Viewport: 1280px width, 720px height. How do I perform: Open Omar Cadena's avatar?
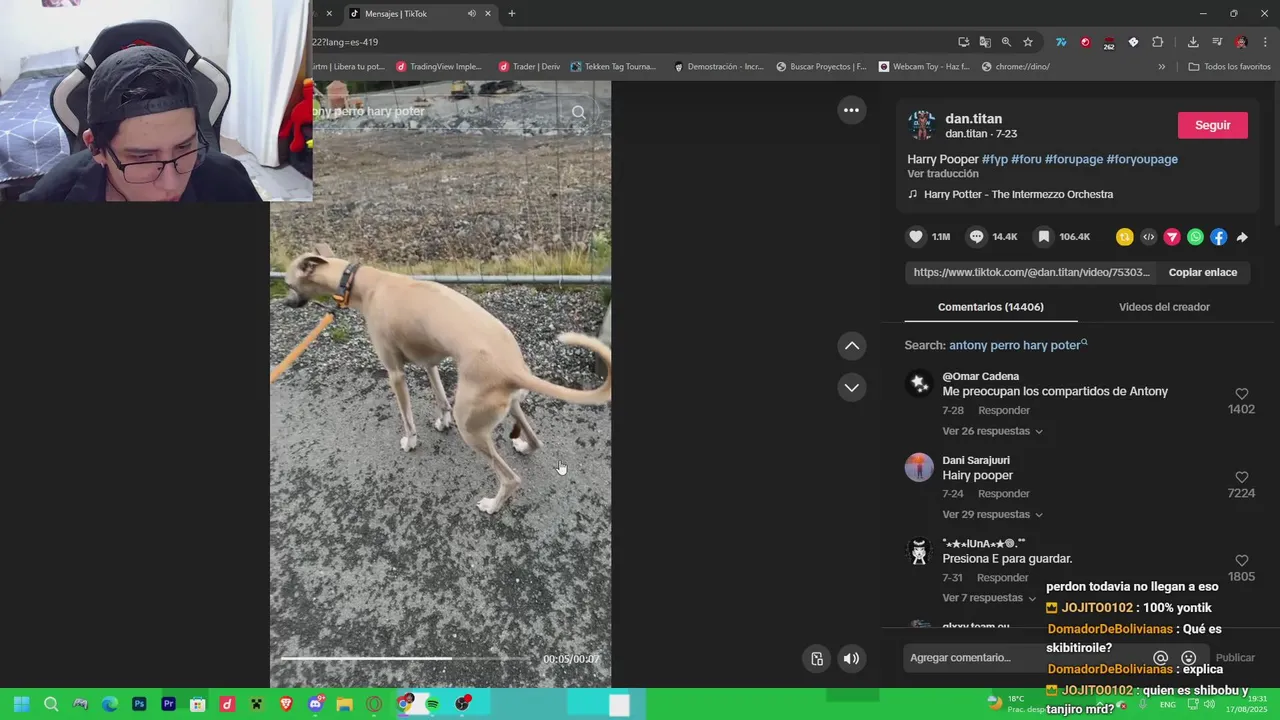[x=919, y=384]
